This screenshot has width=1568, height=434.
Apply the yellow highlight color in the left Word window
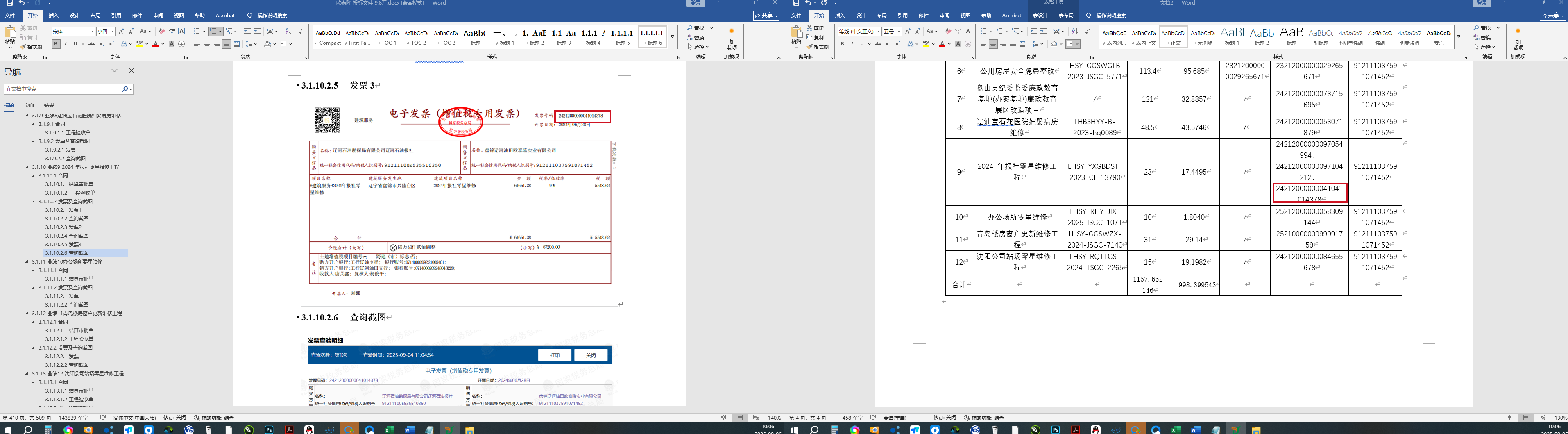pyautogui.click(x=139, y=44)
